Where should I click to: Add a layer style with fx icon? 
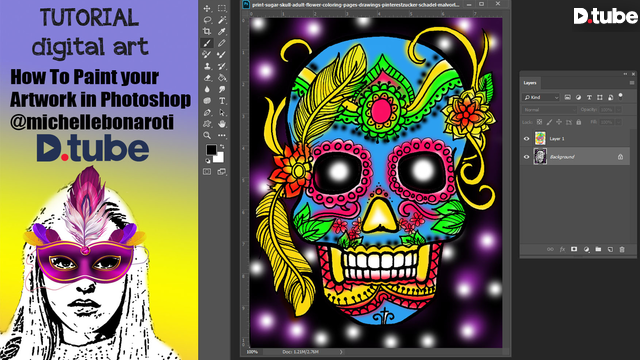(562, 249)
